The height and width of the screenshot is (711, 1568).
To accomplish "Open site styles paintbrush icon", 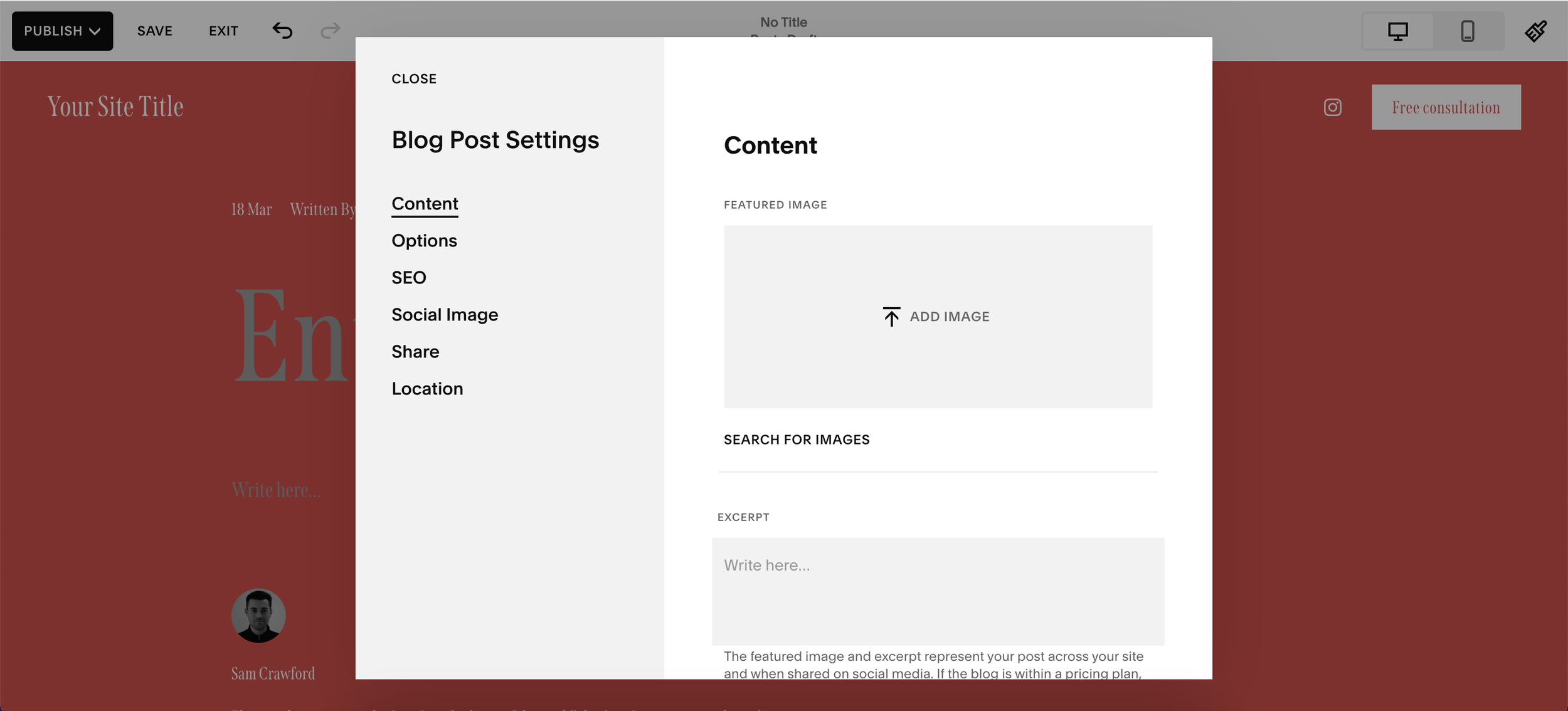I will tap(1535, 31).
